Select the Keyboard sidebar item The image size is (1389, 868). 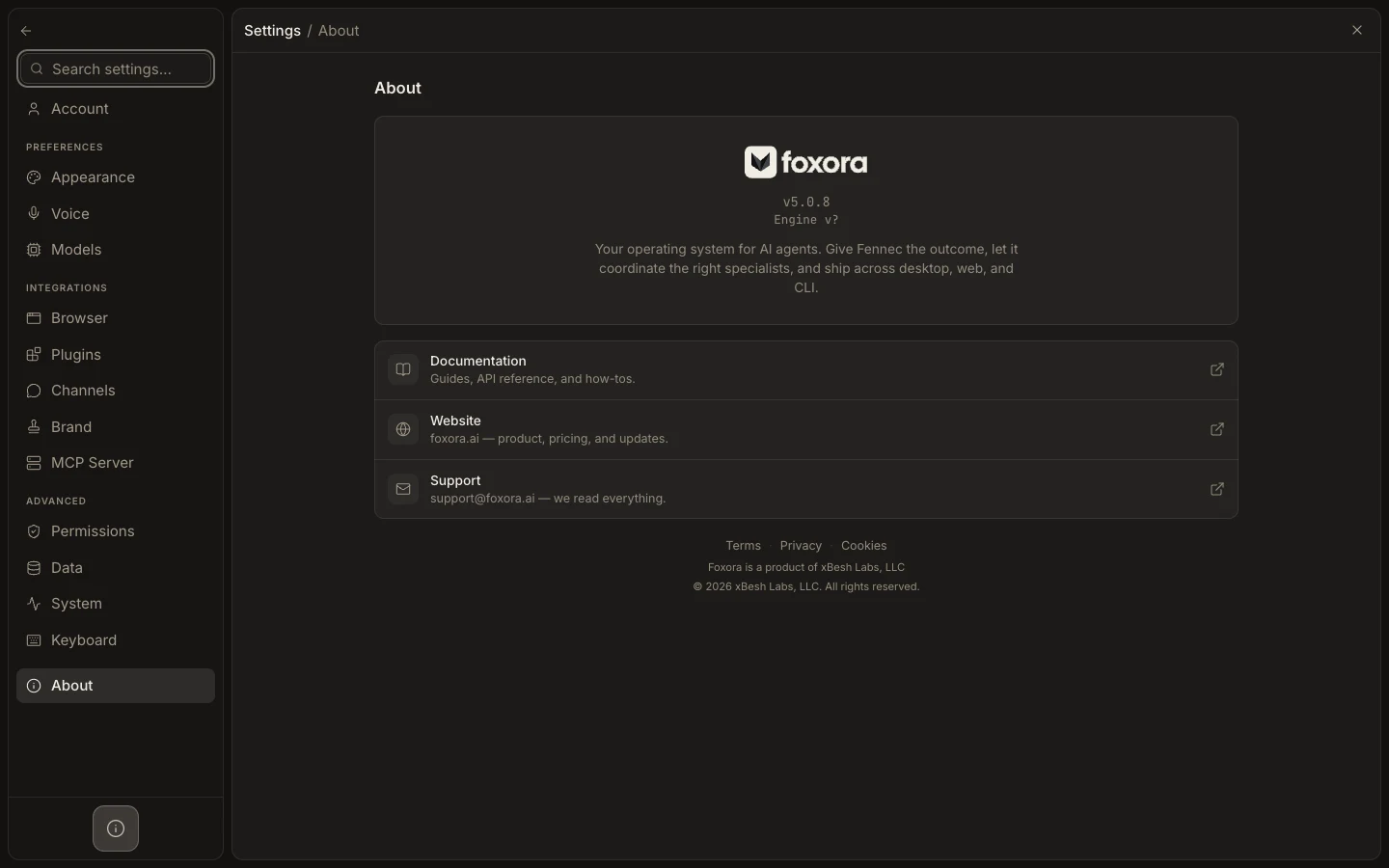[x=116, y=640]
